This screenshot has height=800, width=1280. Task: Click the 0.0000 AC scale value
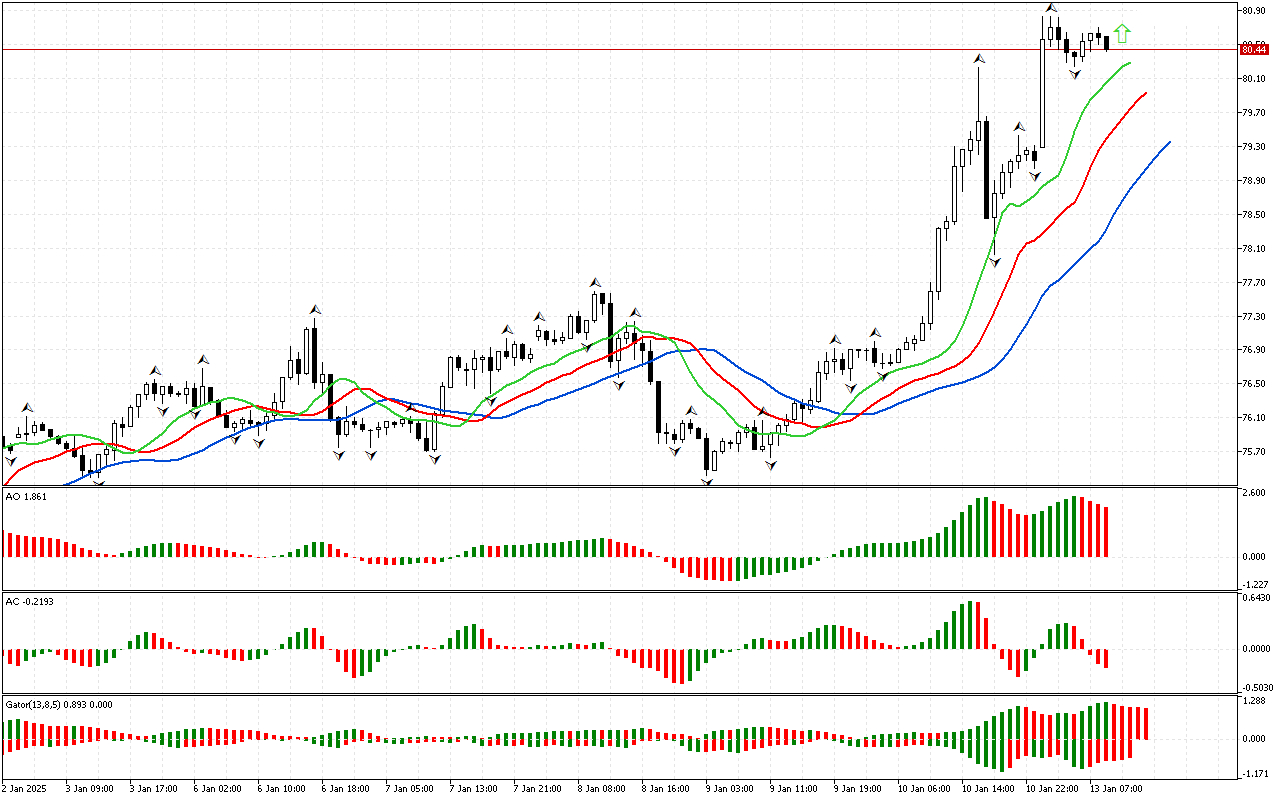click(1255, 648)
